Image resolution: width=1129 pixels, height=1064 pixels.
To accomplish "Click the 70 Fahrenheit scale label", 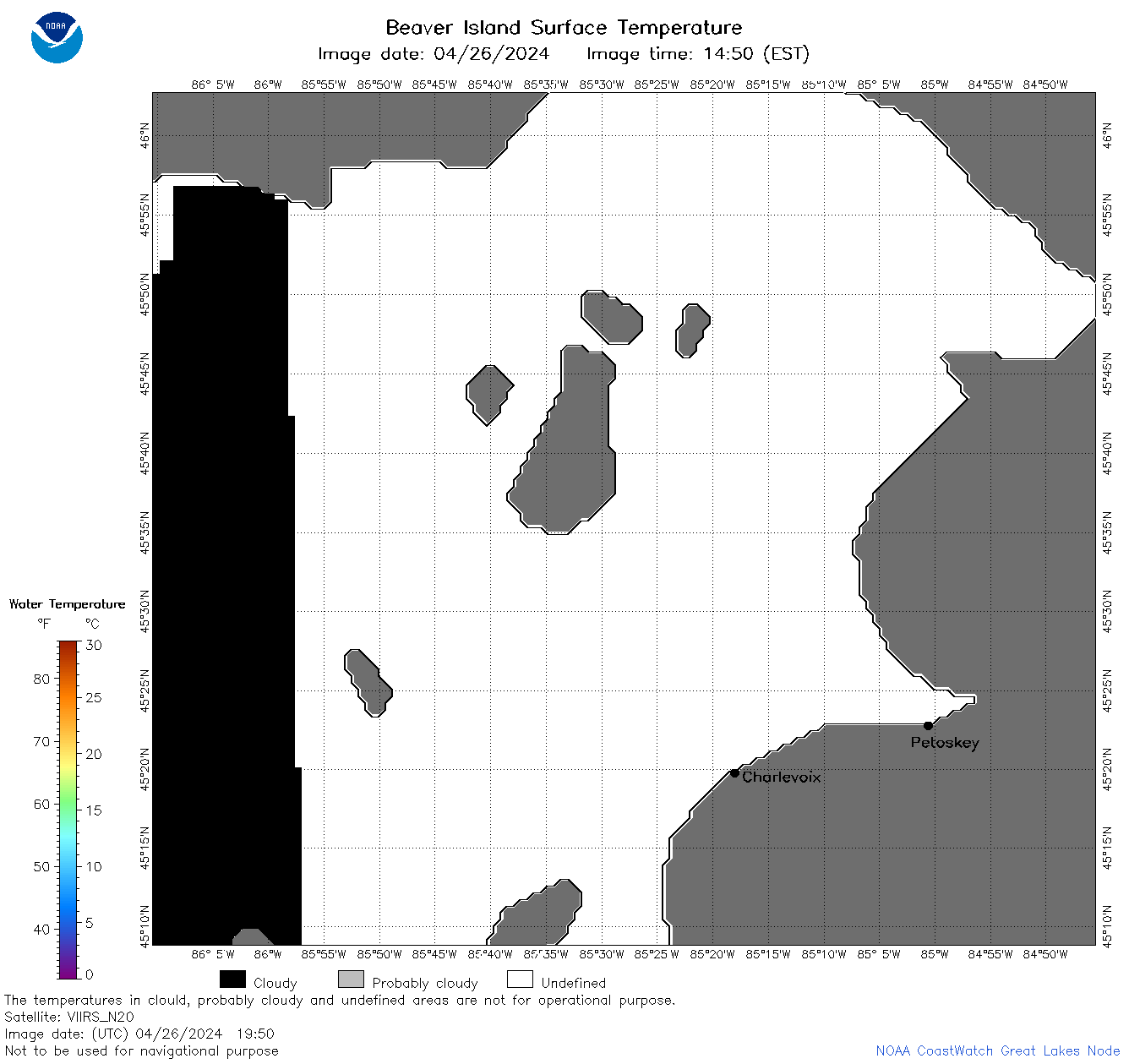I will point(41,741).
